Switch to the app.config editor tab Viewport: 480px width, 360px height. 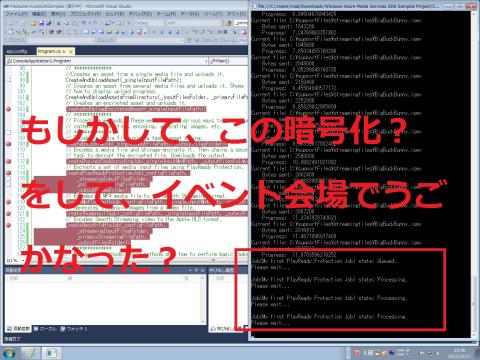(16, 51)
